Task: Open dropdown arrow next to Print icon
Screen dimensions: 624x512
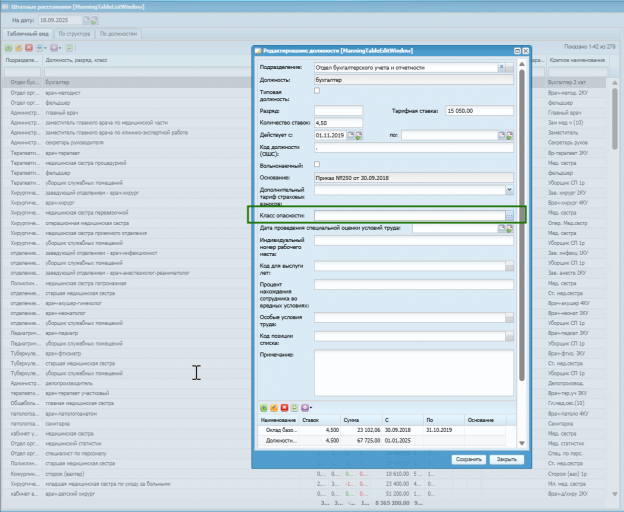Action: [x=45, y=48]
